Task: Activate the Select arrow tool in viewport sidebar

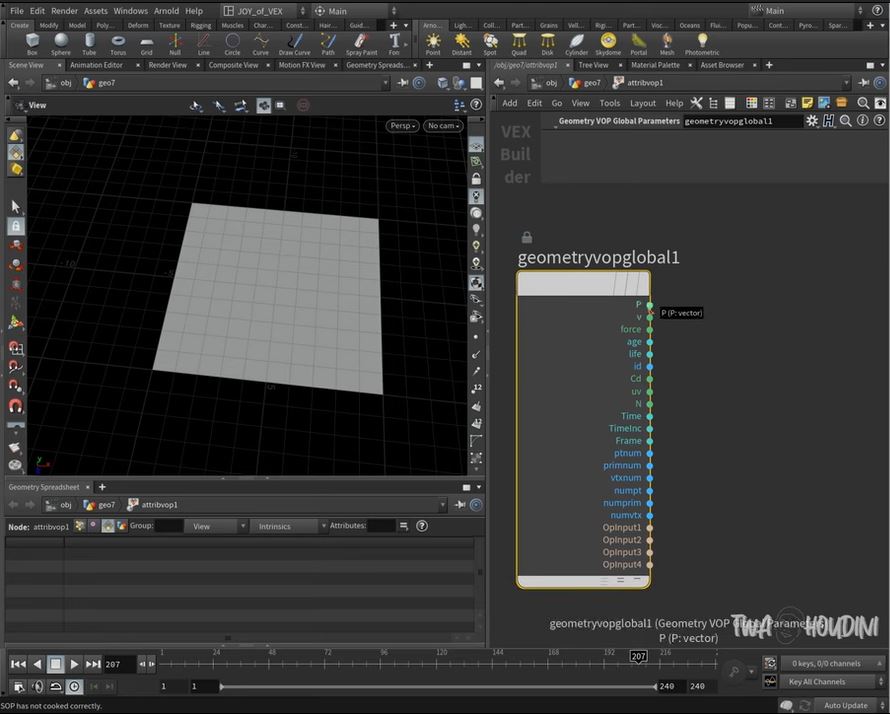Action: click(x=15, y=206)
